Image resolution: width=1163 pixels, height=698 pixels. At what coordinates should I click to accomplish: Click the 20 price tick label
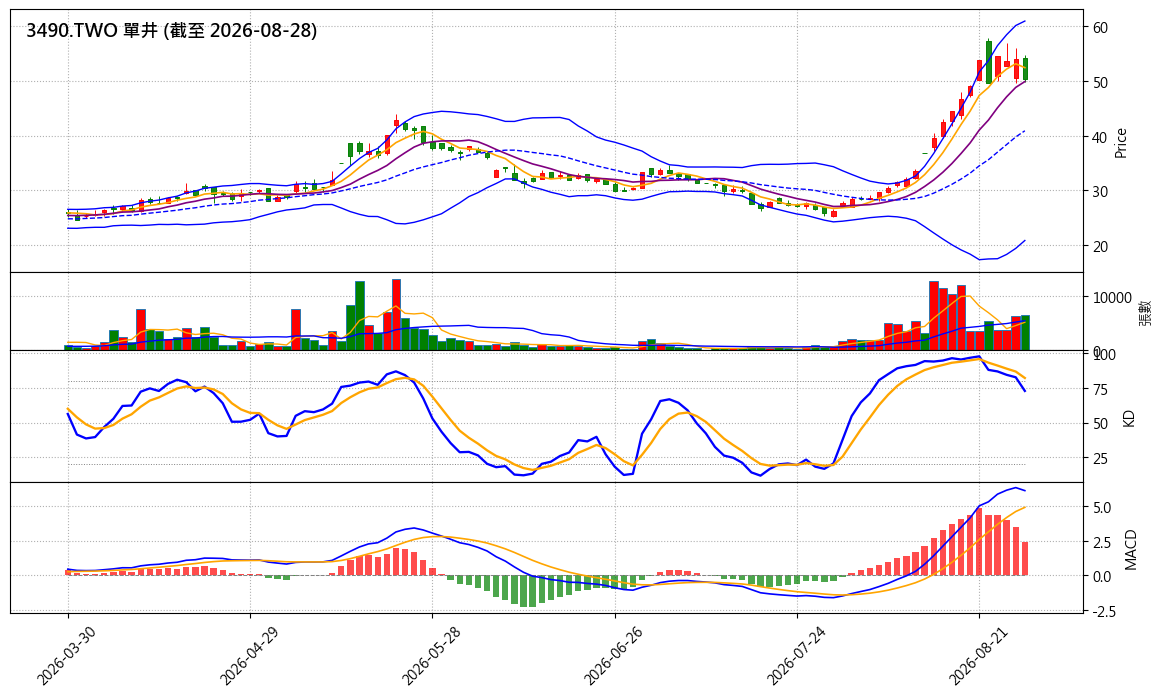(1100, 246)
